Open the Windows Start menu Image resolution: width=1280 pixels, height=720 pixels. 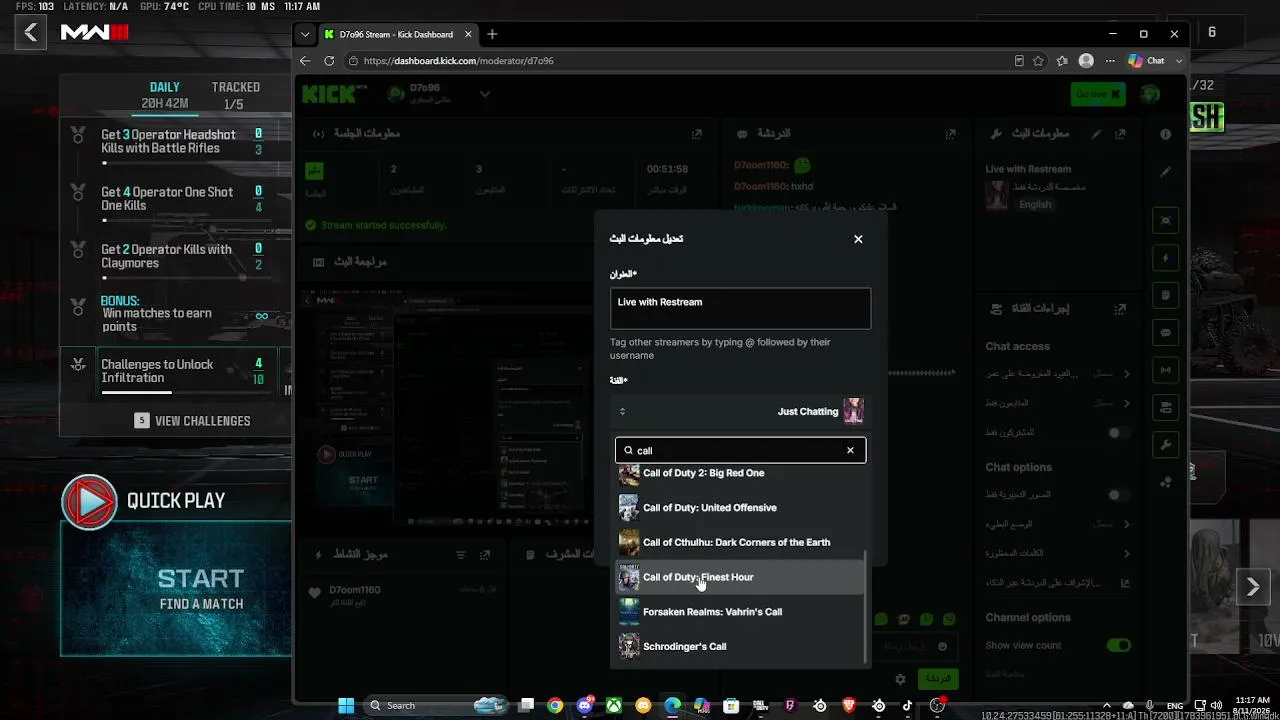(x=346, y=705)
